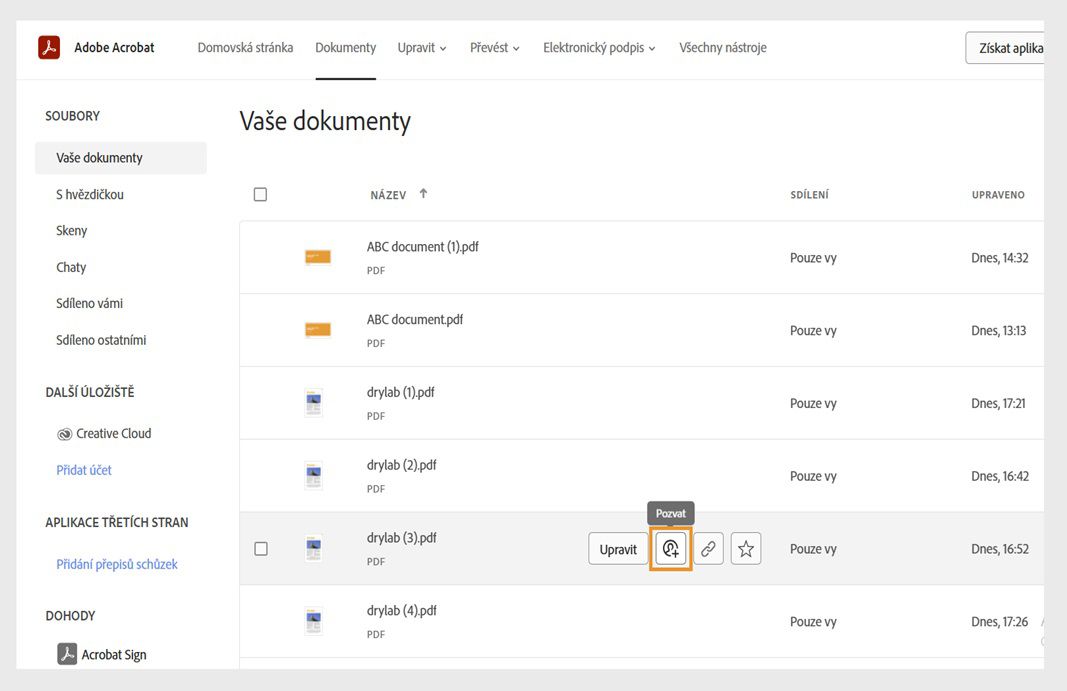
Task: Select S hvězdičkou in the sidebar
Action: 90,195
